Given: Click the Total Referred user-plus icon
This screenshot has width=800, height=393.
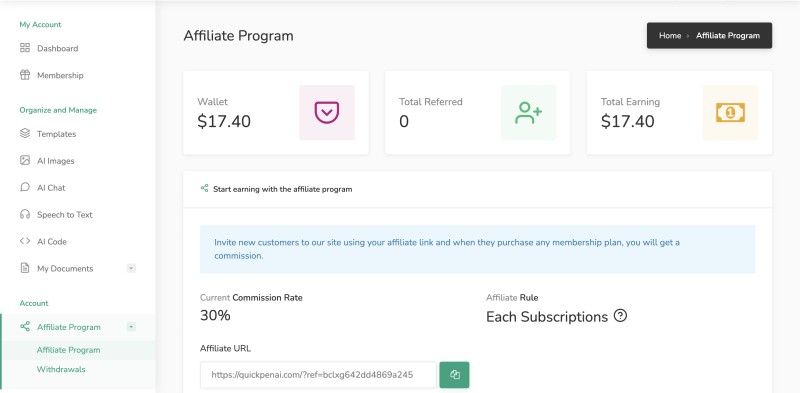Looking at the screenshot, I should pos(528,112).
